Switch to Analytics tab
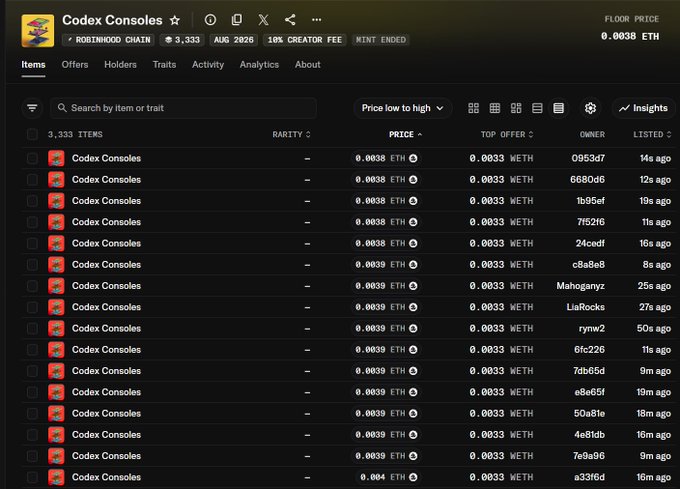Image resolution: width=680 pixels, height=489 pixels. click(x=259, y=65)
